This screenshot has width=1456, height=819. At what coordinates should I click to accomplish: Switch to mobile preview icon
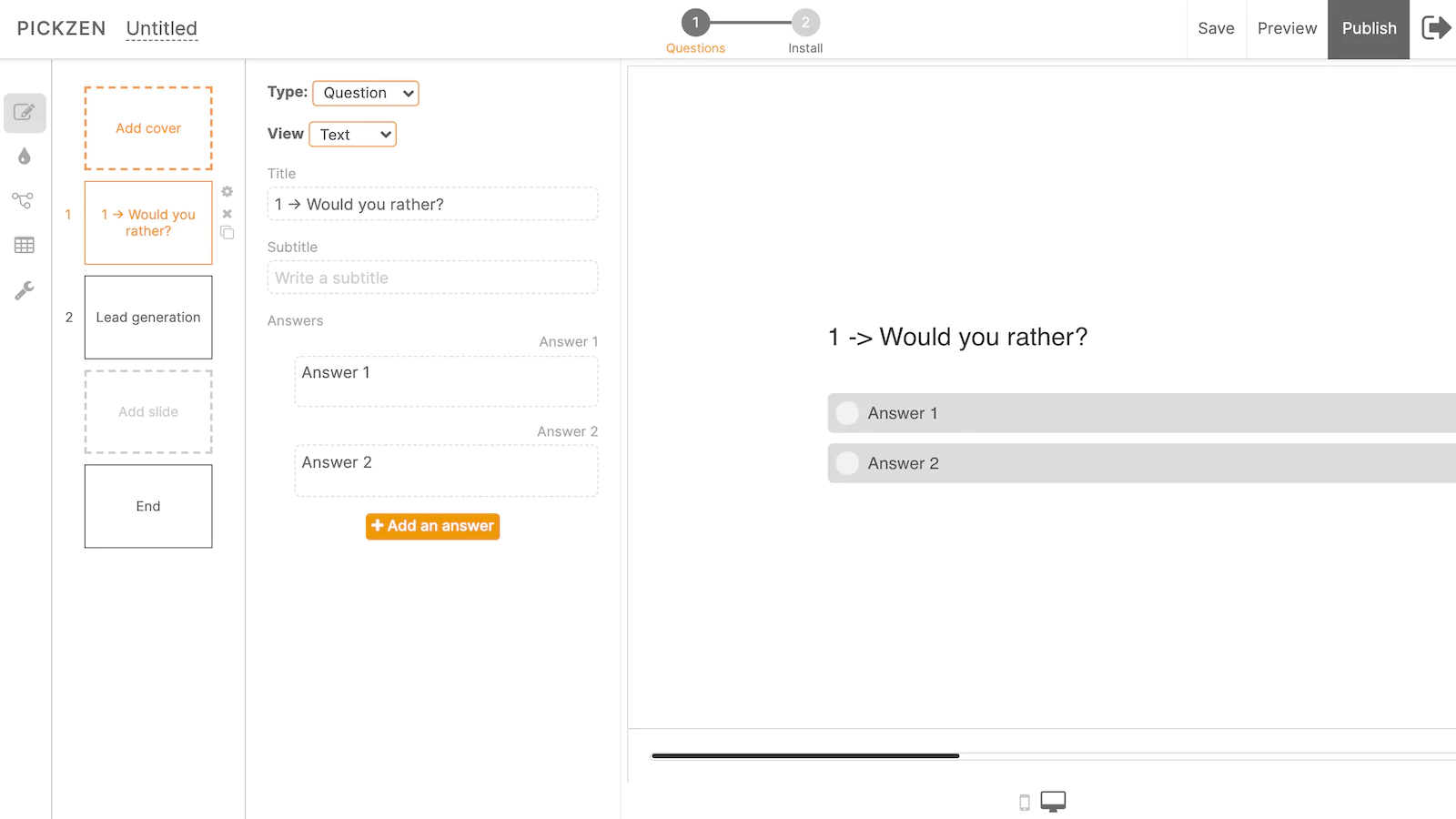[1025, 803]
